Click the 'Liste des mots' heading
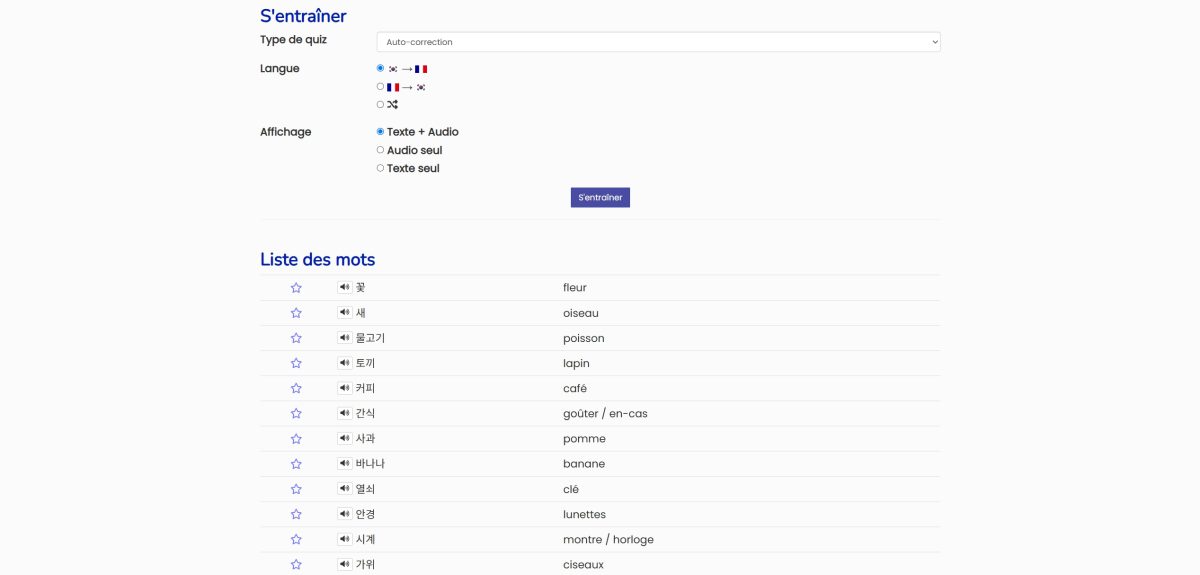This screenshot has width=1200, height=575. [x=318, y=259]
